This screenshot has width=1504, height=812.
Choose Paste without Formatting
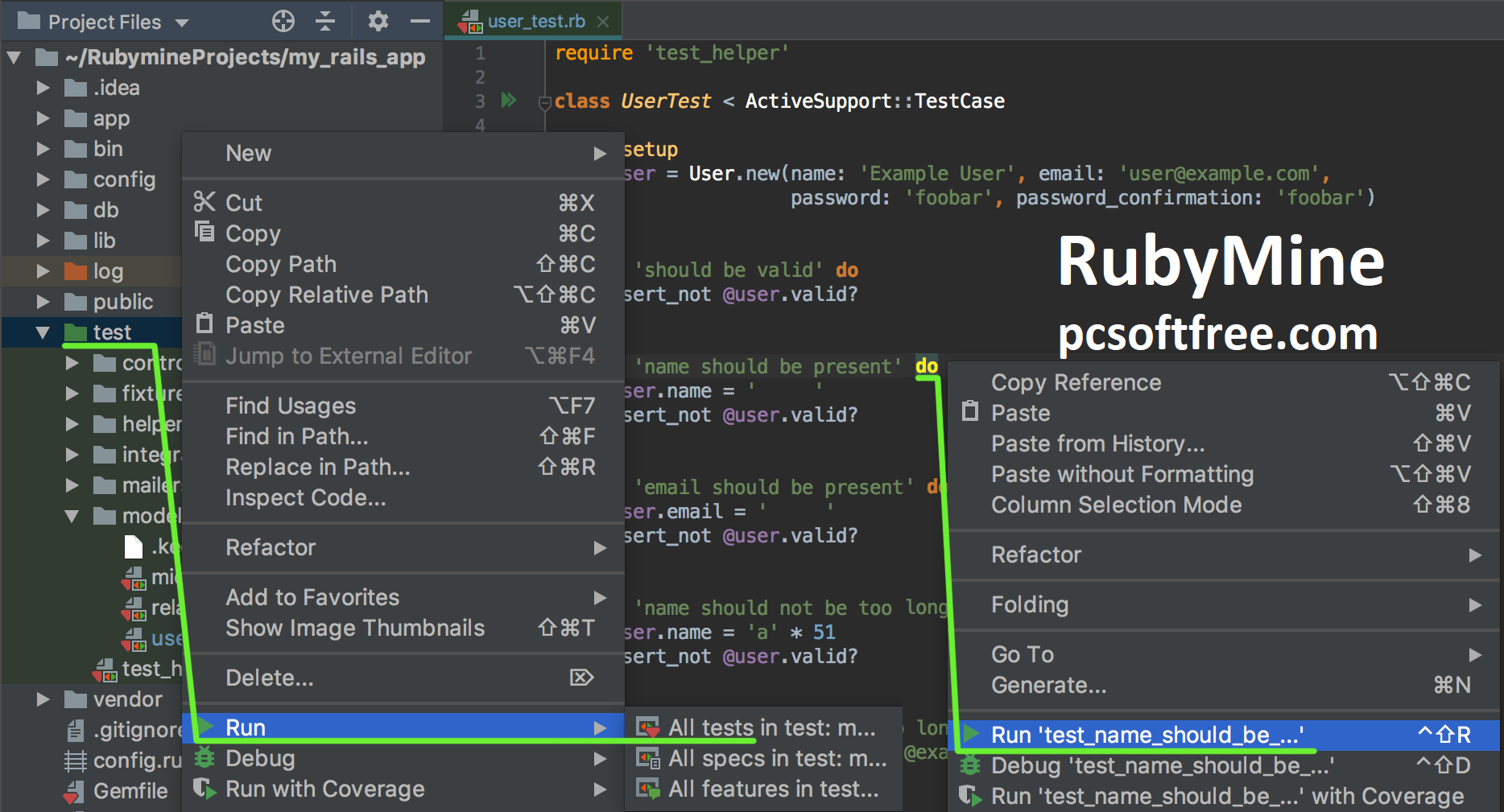(x=1224, y=474)
